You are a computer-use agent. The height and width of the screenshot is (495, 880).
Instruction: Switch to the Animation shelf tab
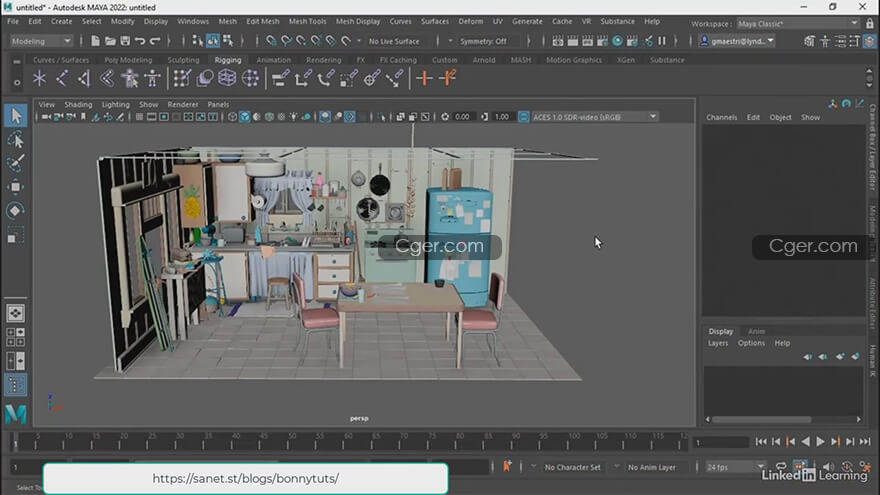coord(273,59)
